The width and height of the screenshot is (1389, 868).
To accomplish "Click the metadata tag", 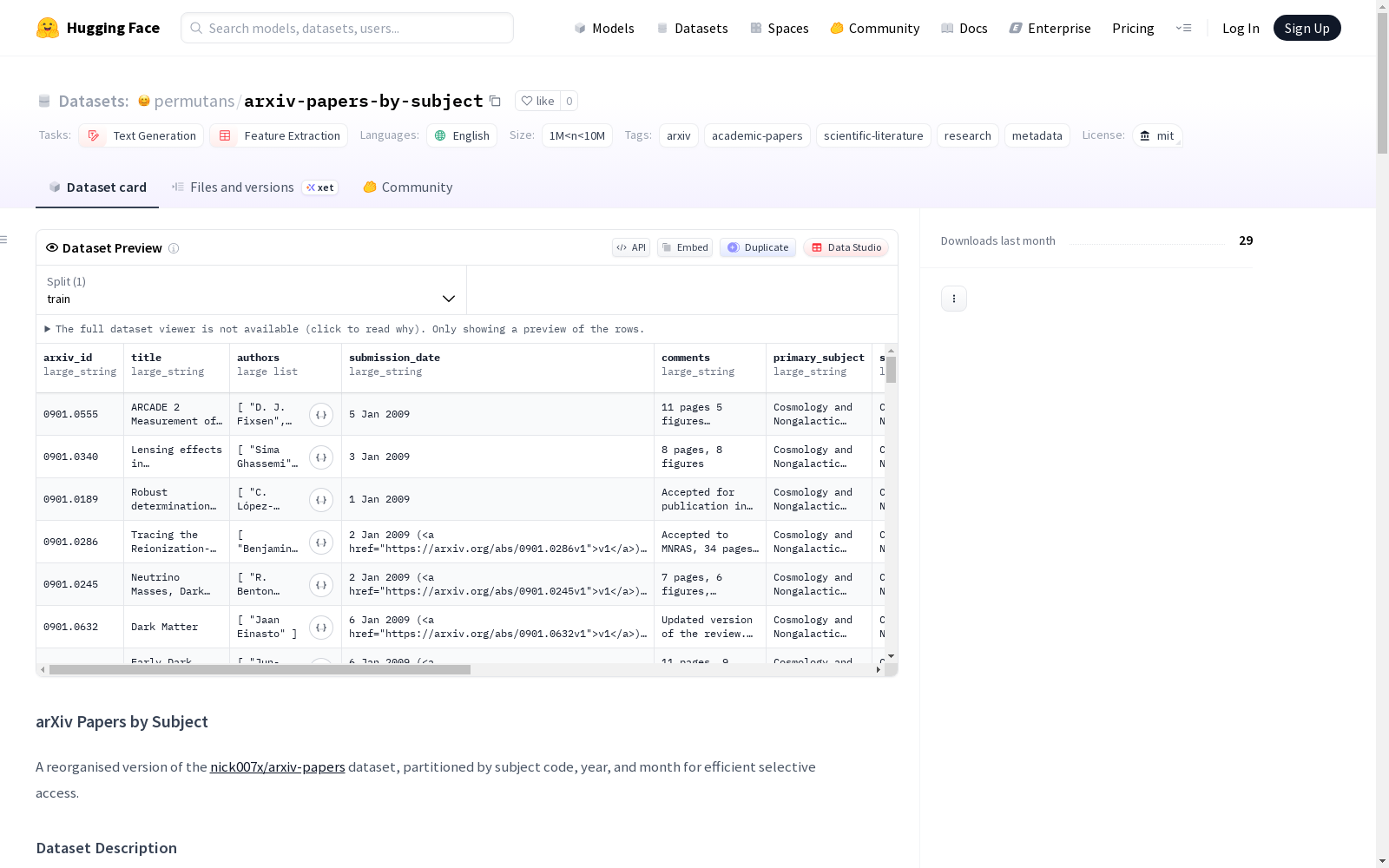I will (1037, 135).
